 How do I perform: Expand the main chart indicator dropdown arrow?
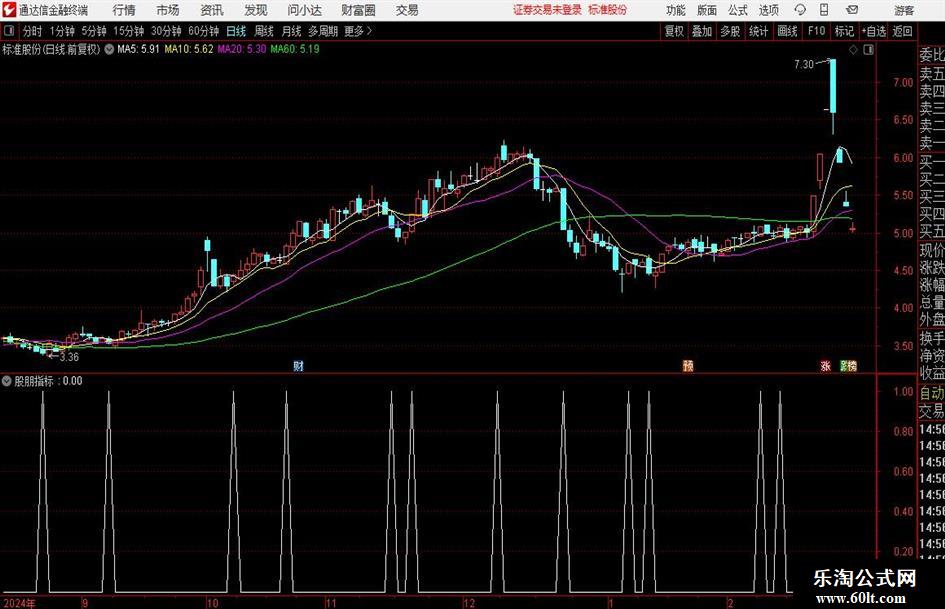coord(109,49)
